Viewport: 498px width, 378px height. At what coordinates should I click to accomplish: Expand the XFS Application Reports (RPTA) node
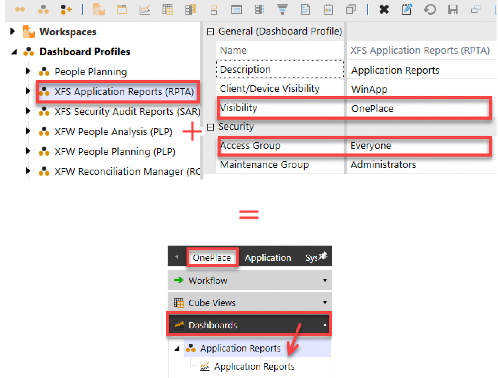28,91
